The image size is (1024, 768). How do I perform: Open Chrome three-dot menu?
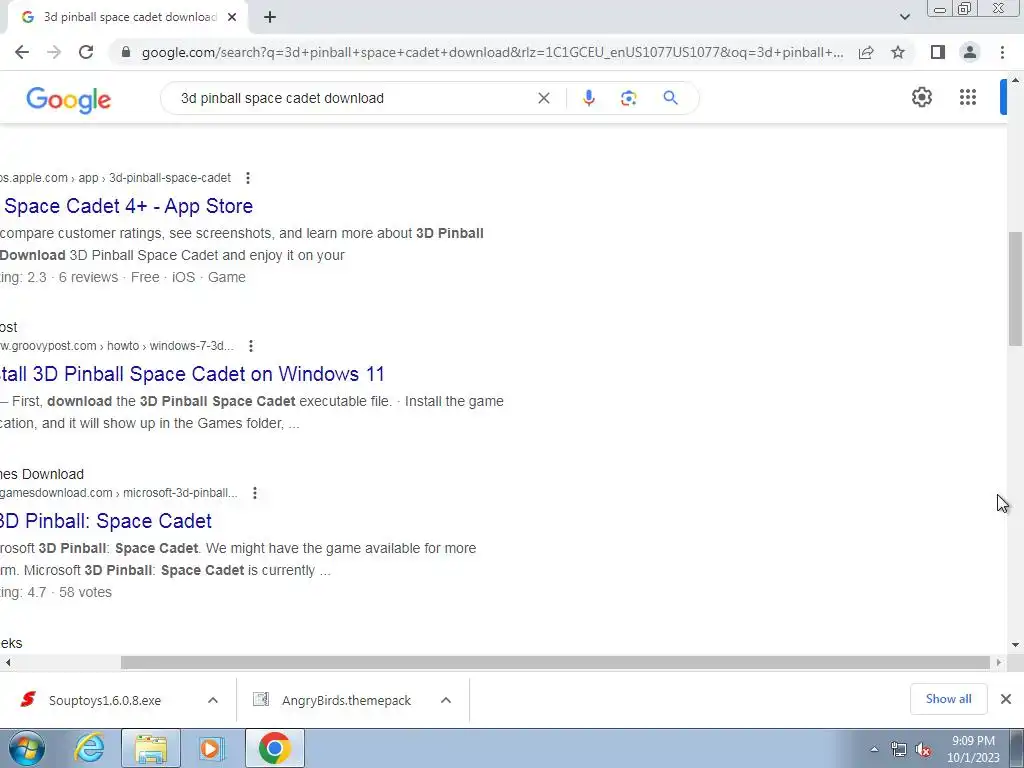click(1002, 52)
